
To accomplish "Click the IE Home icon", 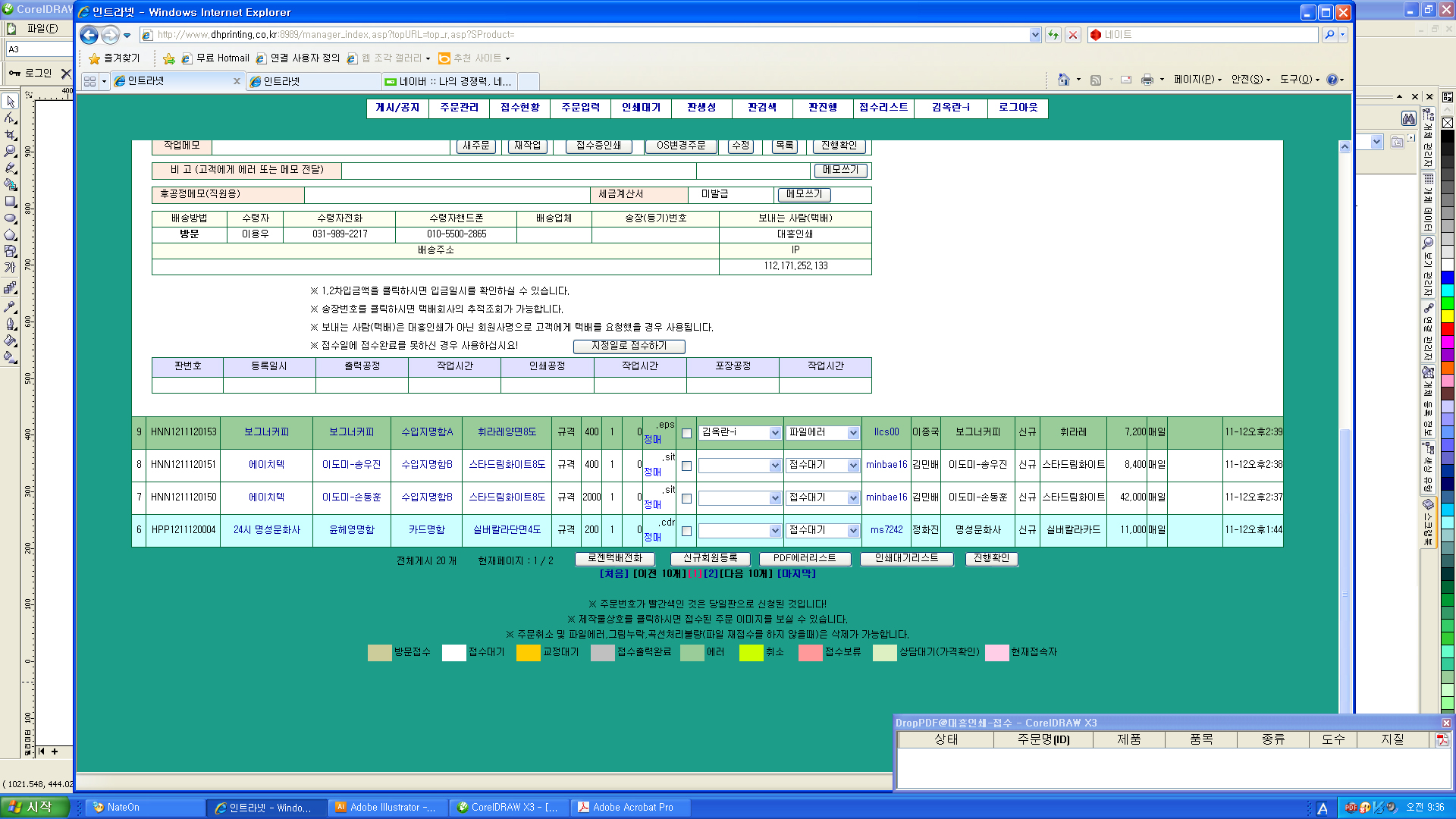I will tap(1063, 80).
